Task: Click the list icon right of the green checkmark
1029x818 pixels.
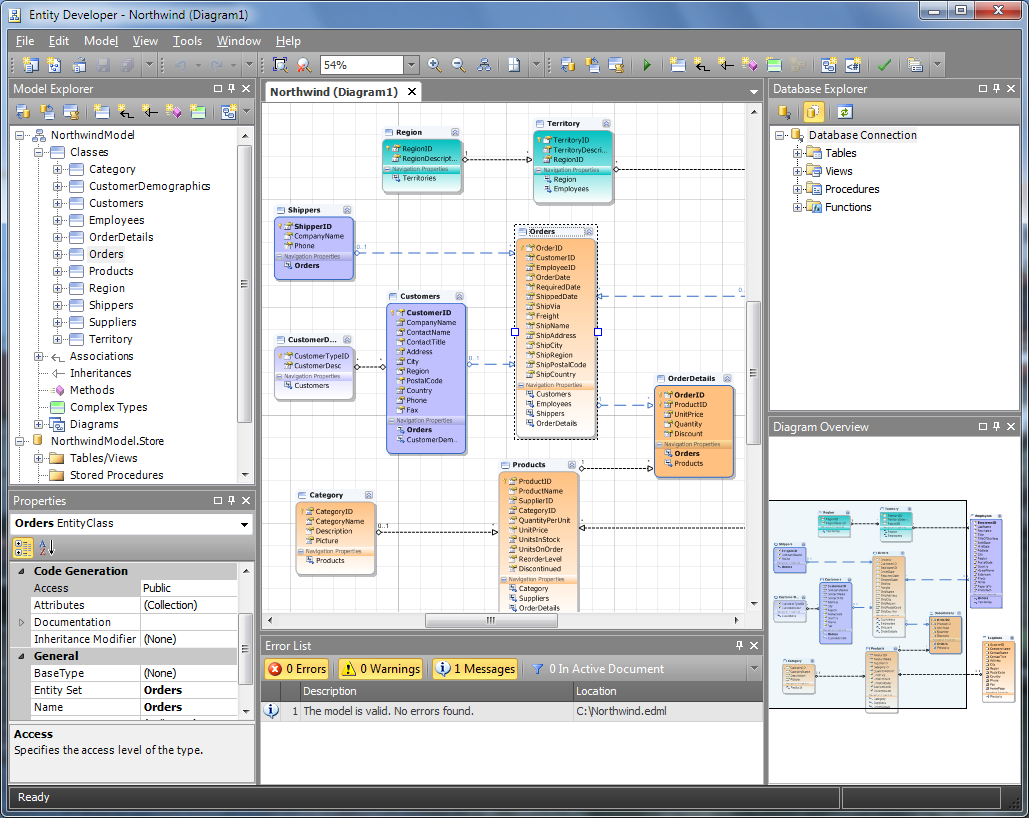Action: pos(915,65)
